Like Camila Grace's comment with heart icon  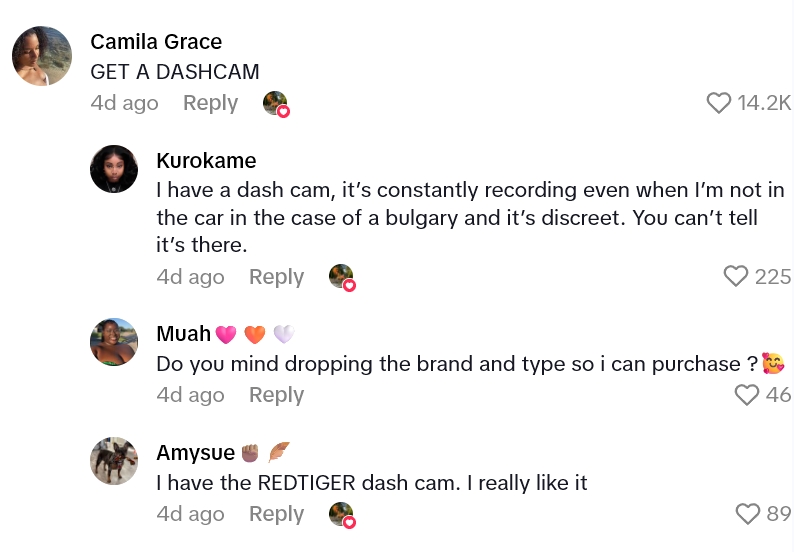719,103
